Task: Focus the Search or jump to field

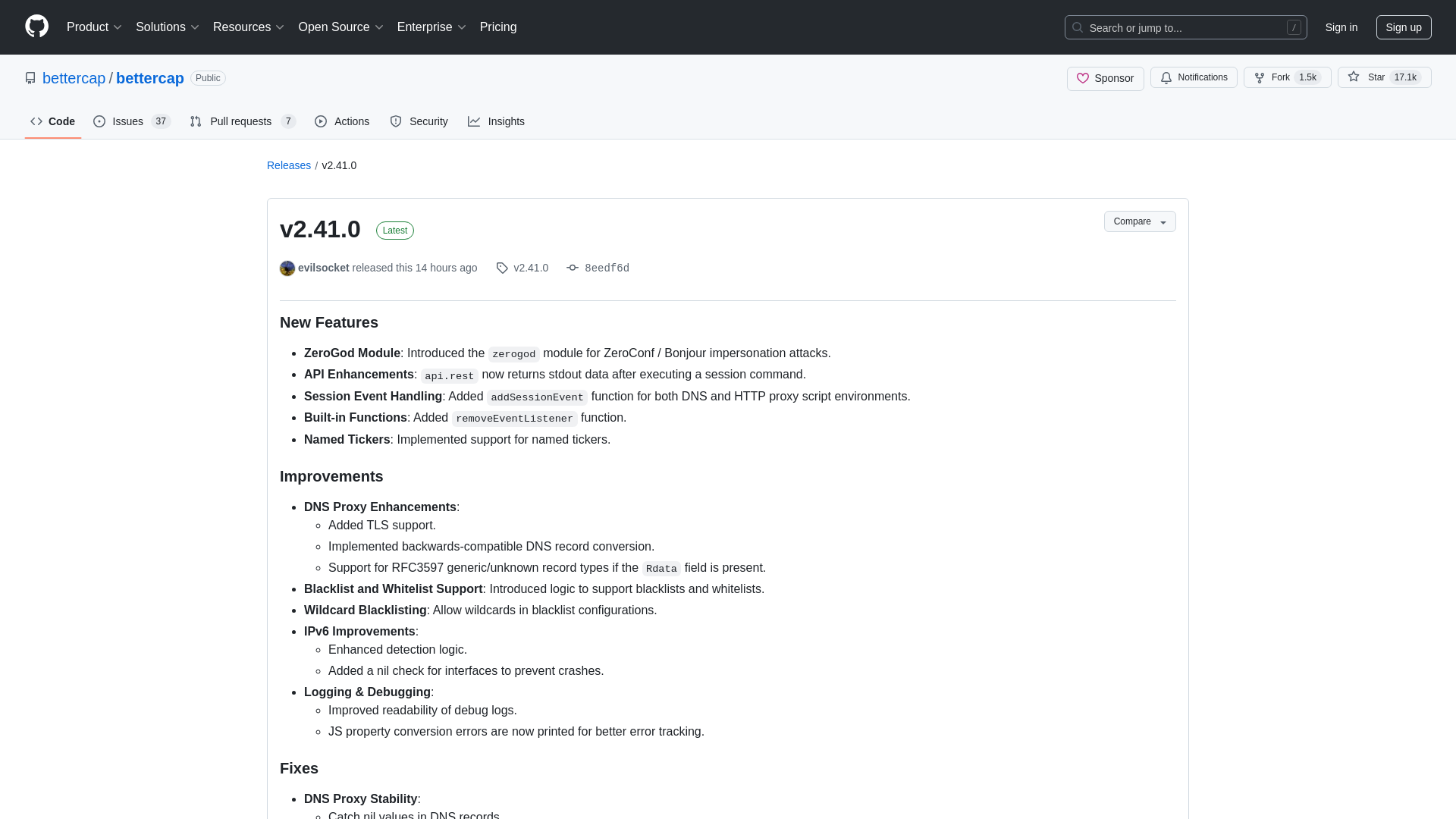Action: [1185, 27]
